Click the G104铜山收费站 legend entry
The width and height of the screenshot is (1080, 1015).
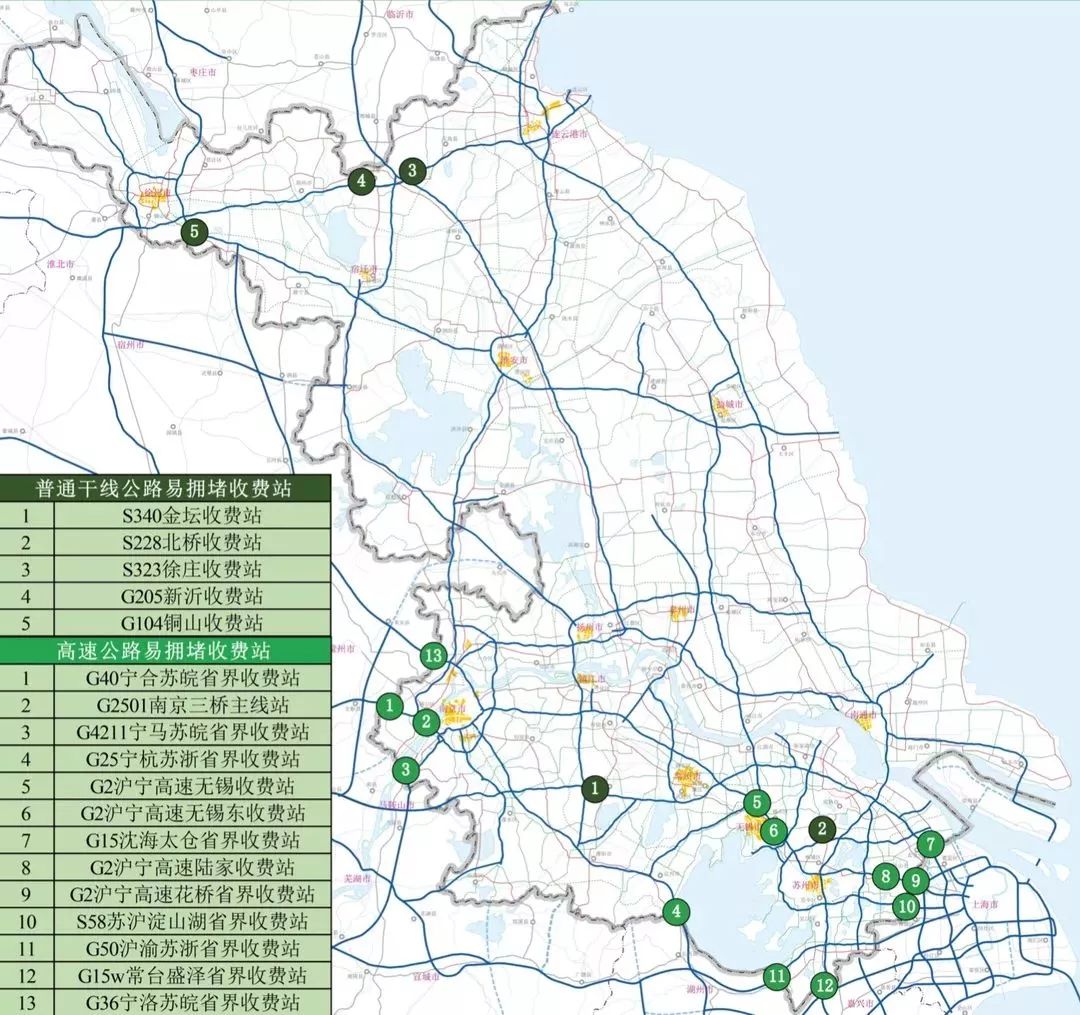(x=192, y=624)
